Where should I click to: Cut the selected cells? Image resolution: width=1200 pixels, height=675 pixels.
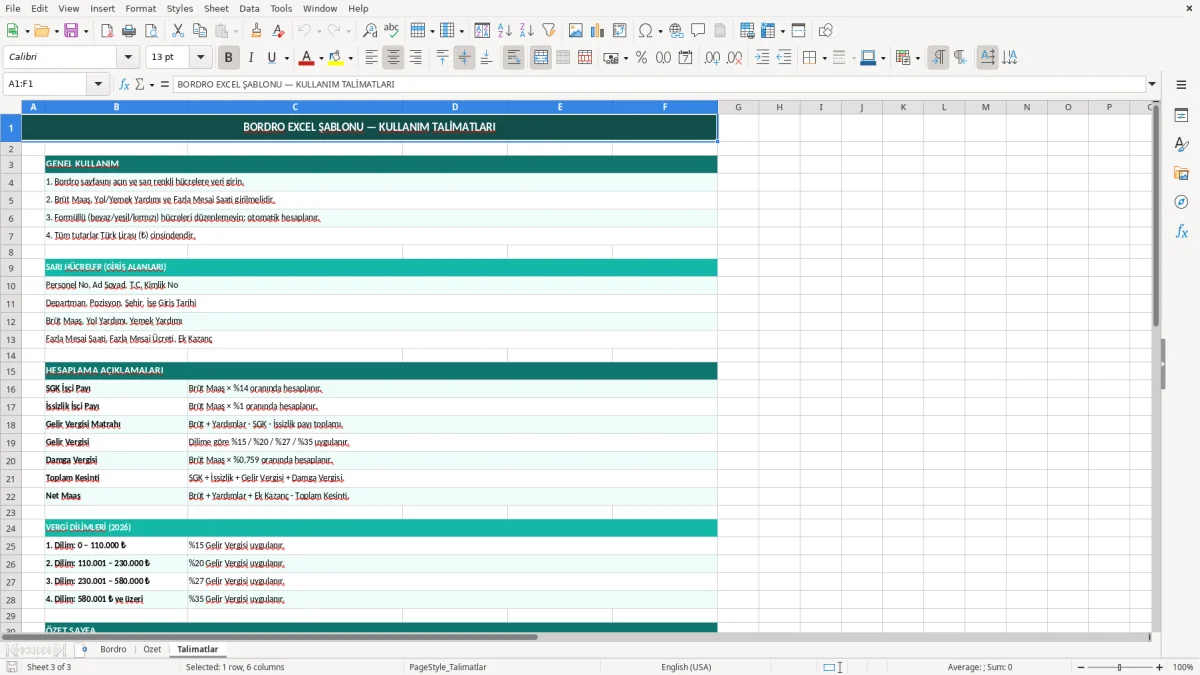tap(178, 30)
